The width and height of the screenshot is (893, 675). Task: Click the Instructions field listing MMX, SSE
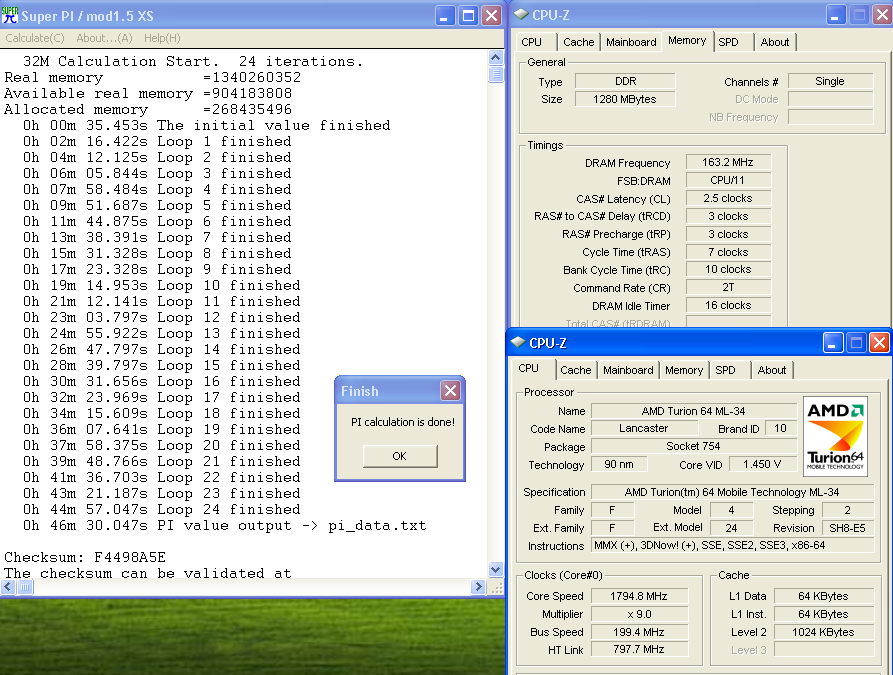[732, 546]
